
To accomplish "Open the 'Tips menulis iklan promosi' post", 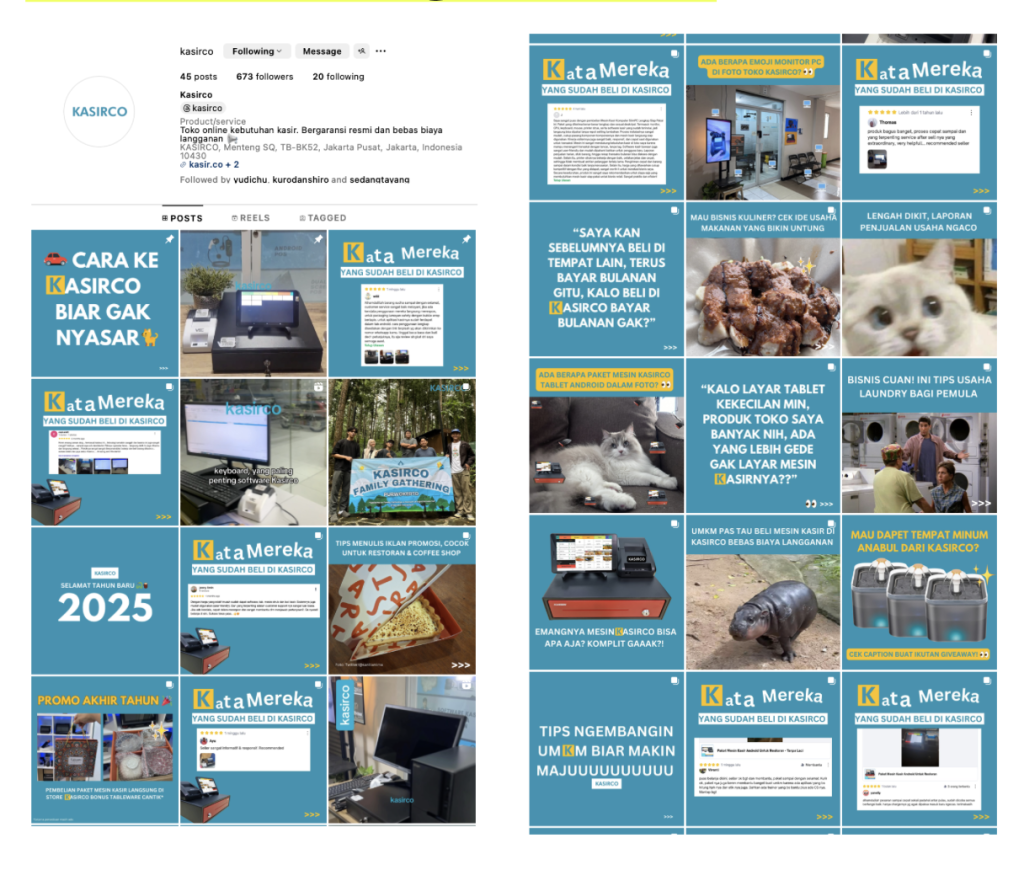I will point(402,601).
